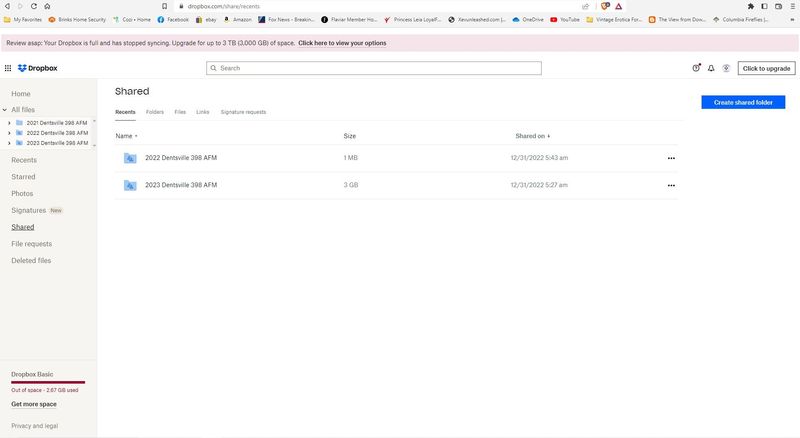Click the 2023 Dentsville 398 AFM folder name

pyautogui.click(x=181, y=185)
